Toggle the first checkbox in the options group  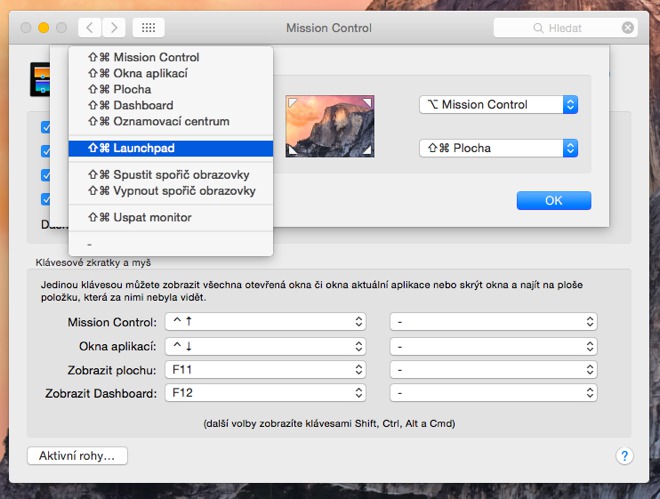point(45,127)
